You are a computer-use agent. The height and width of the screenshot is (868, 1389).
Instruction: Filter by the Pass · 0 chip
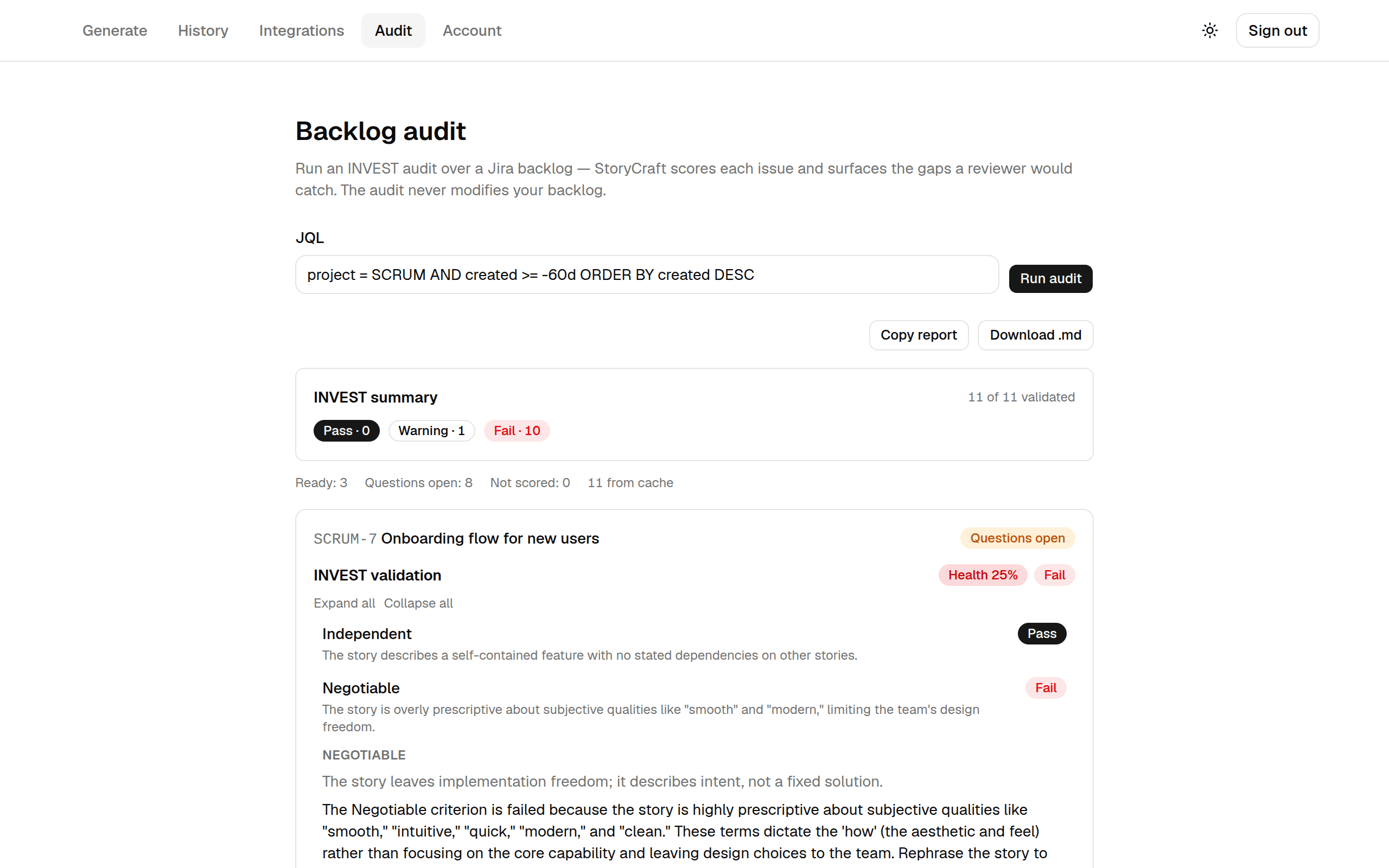coord(346,431)
